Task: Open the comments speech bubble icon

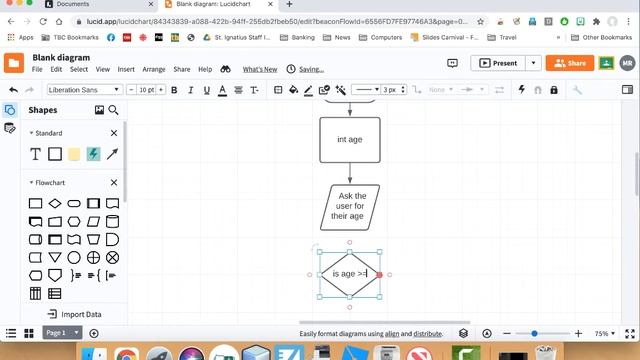Action: click(452, 63)
